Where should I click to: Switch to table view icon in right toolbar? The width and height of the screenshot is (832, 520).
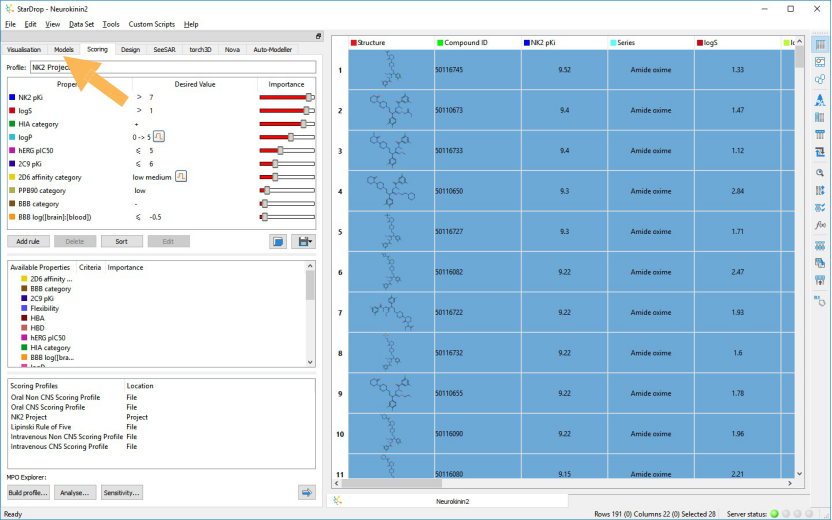(820, 45)
